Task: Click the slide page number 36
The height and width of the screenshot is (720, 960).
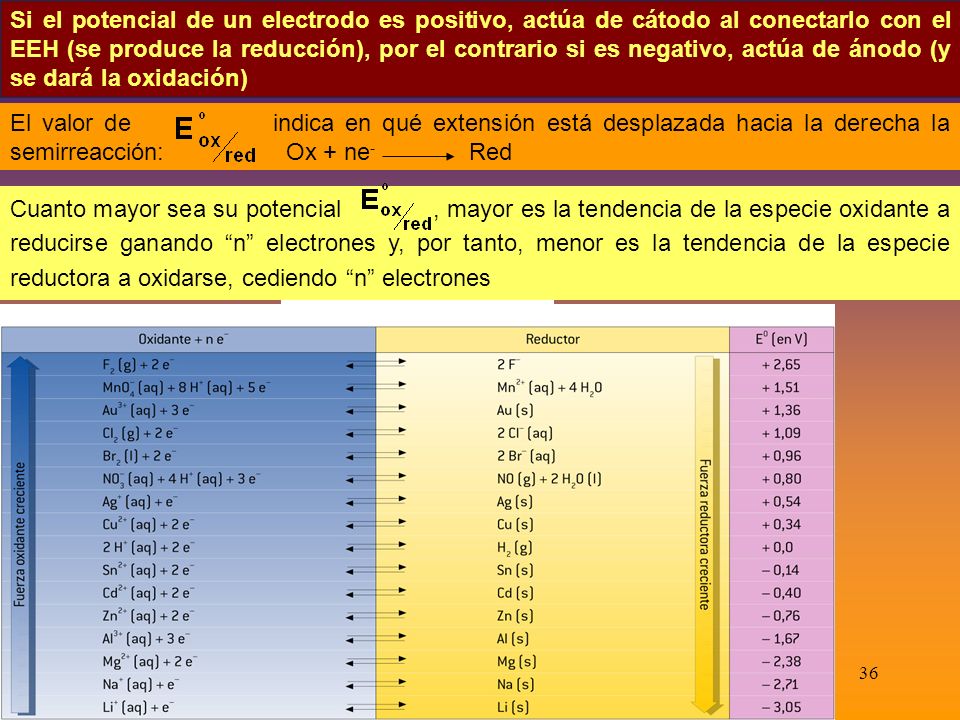Action: coord(868,673)
